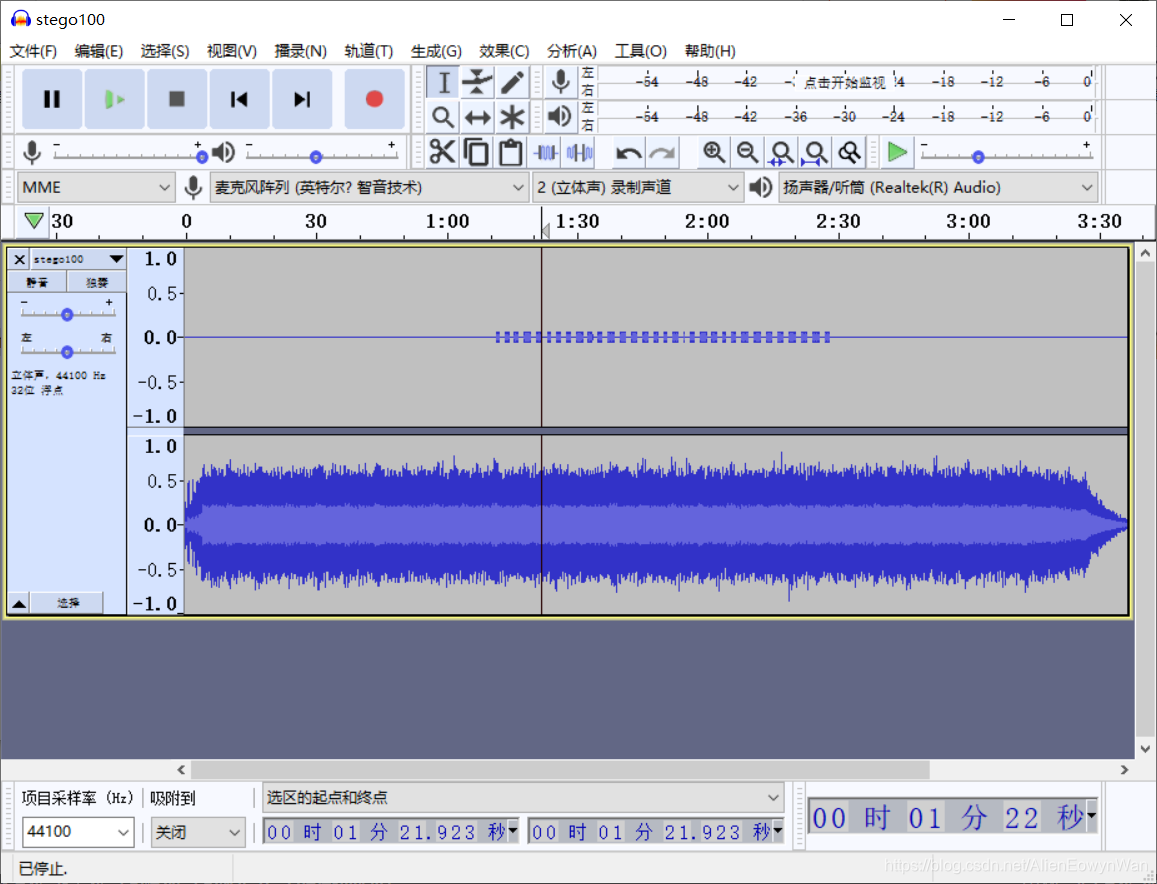Toggle the track Mute button
1157x884 pixels.
pyautogui.click(x=37, y=282)
